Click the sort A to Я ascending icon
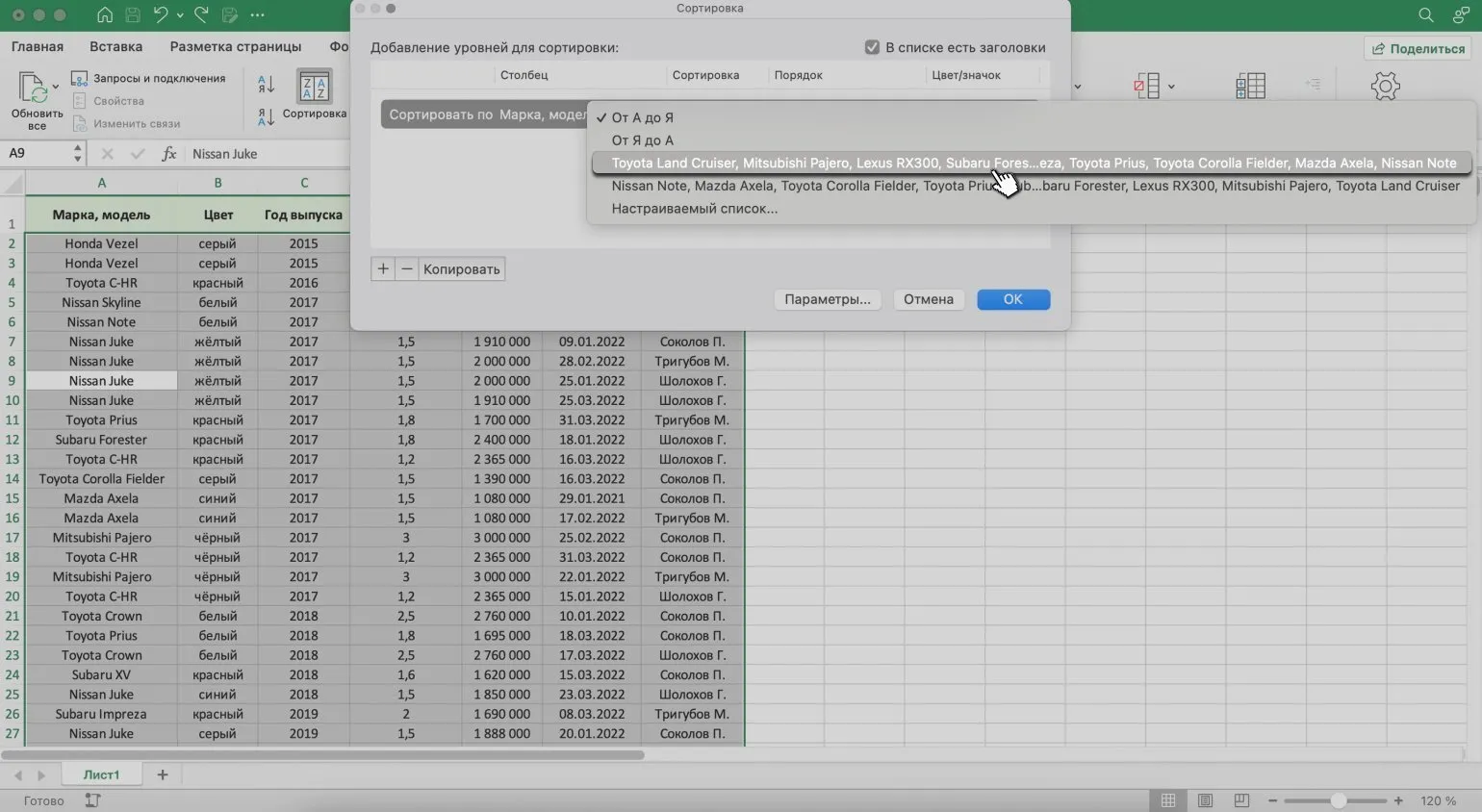 267,86
